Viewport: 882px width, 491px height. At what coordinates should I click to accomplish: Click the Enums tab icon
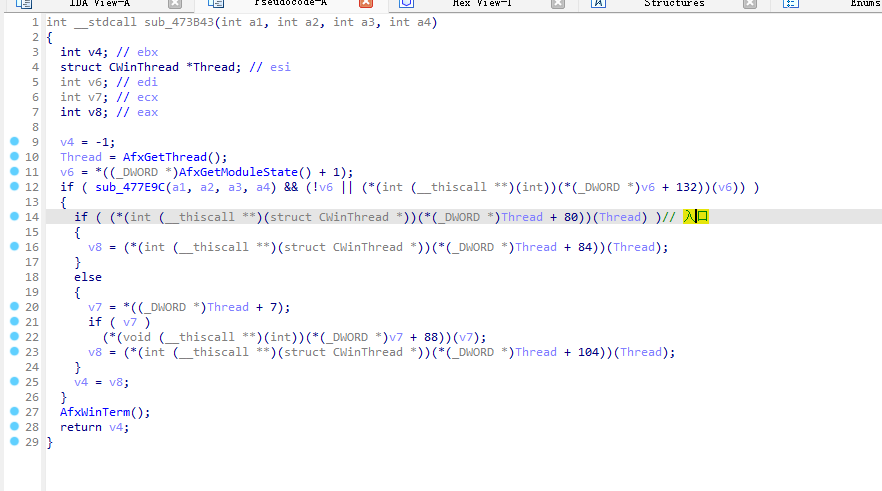tap(790, 3)
